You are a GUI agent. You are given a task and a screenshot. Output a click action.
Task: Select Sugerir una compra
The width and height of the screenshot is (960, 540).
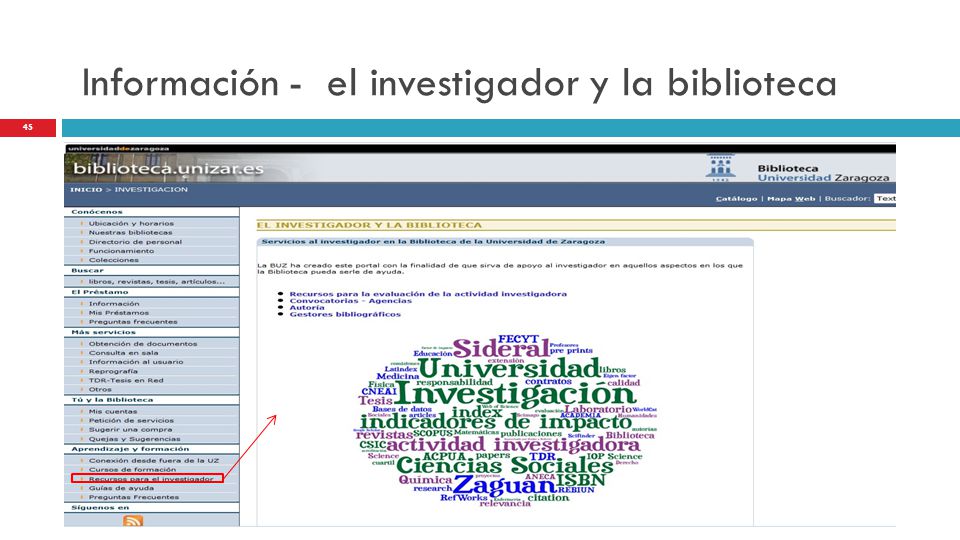click(130, 430)
